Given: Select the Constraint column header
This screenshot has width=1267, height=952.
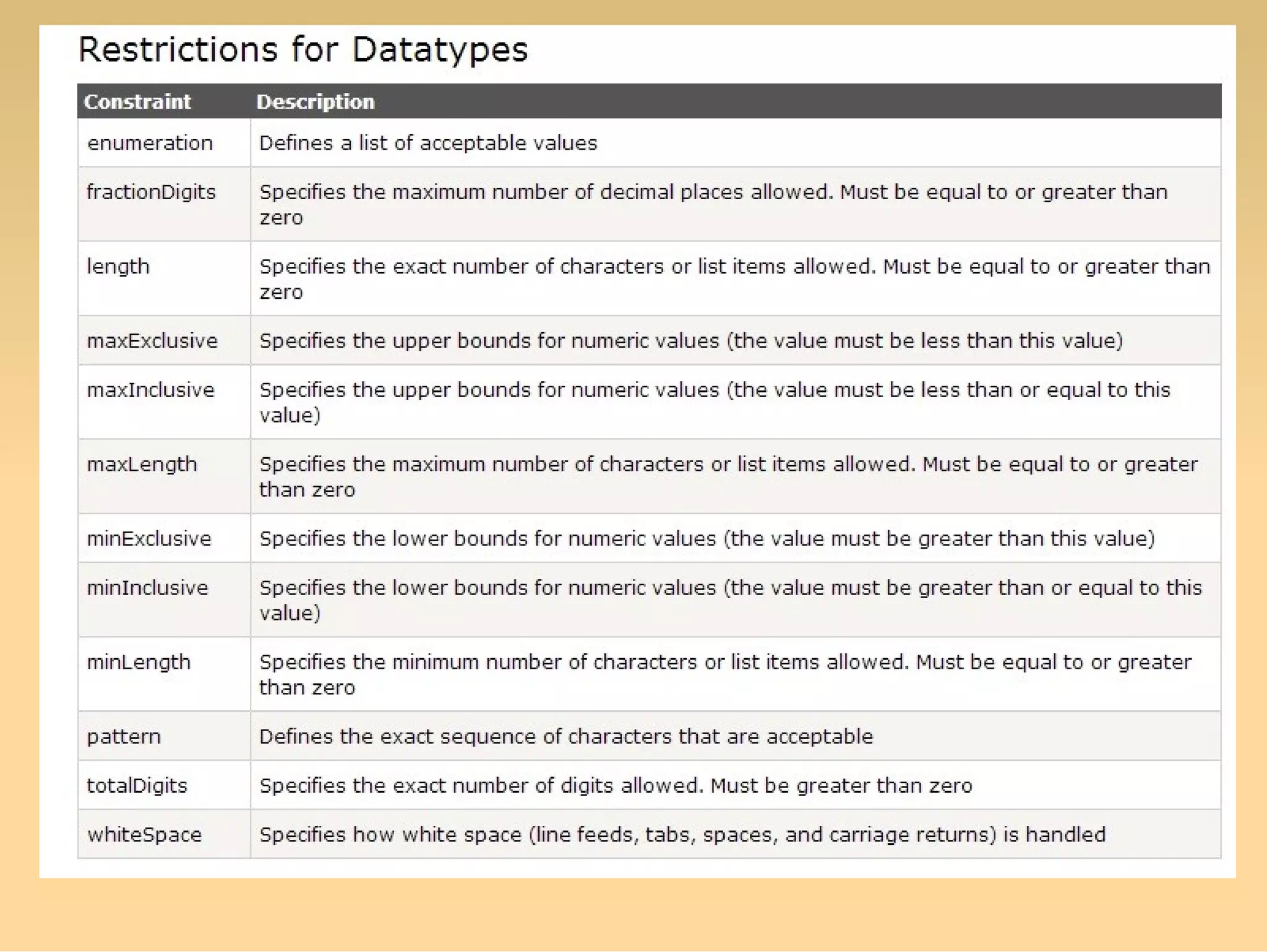Looking at the screenshot, I should click(x=137, y=101).
